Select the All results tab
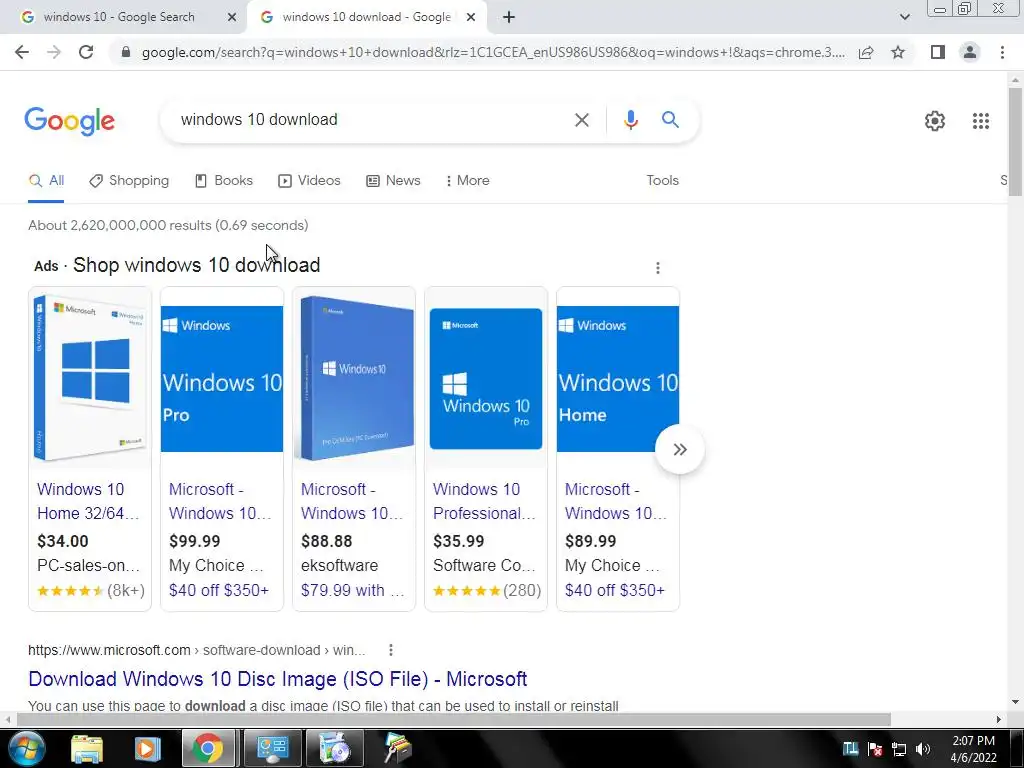This screenshot has height=768, width=1024. 46,181
